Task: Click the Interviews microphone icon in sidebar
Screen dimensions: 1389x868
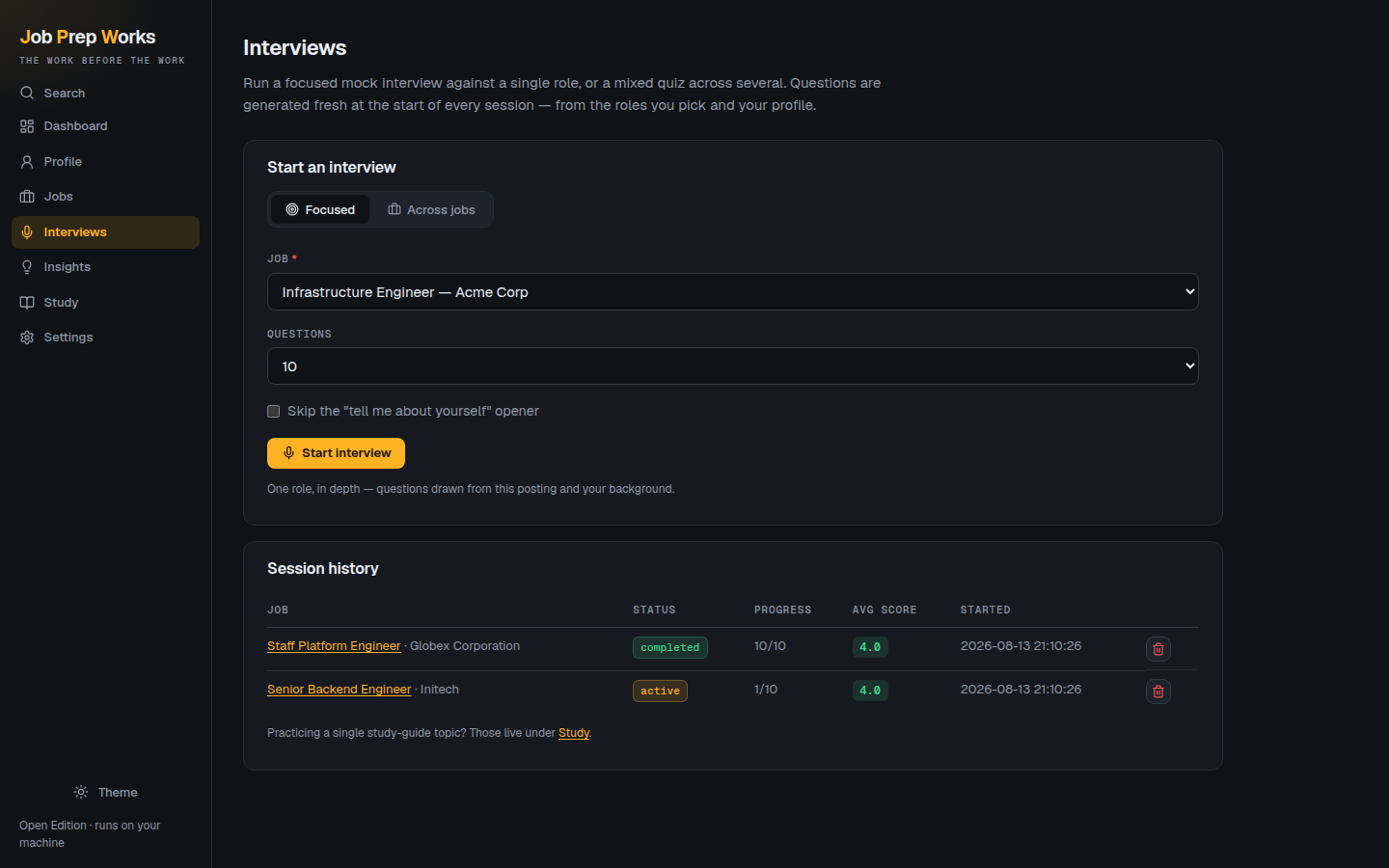Action: (x=27, y=232)
